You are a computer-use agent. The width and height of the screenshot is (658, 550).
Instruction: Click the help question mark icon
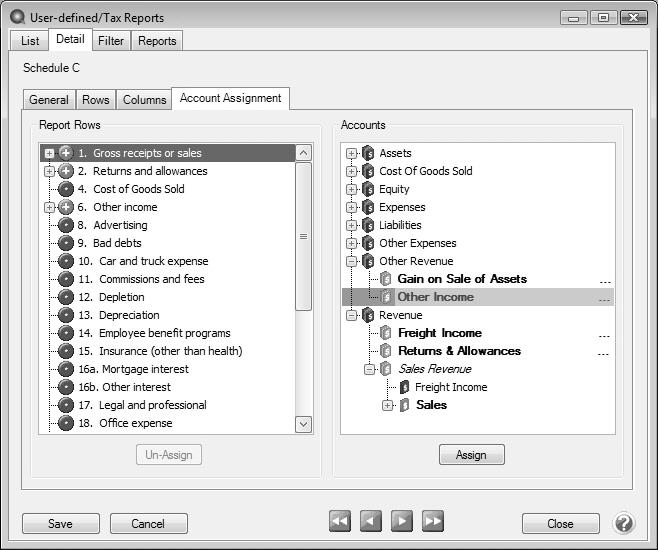[x=623, y=523]
